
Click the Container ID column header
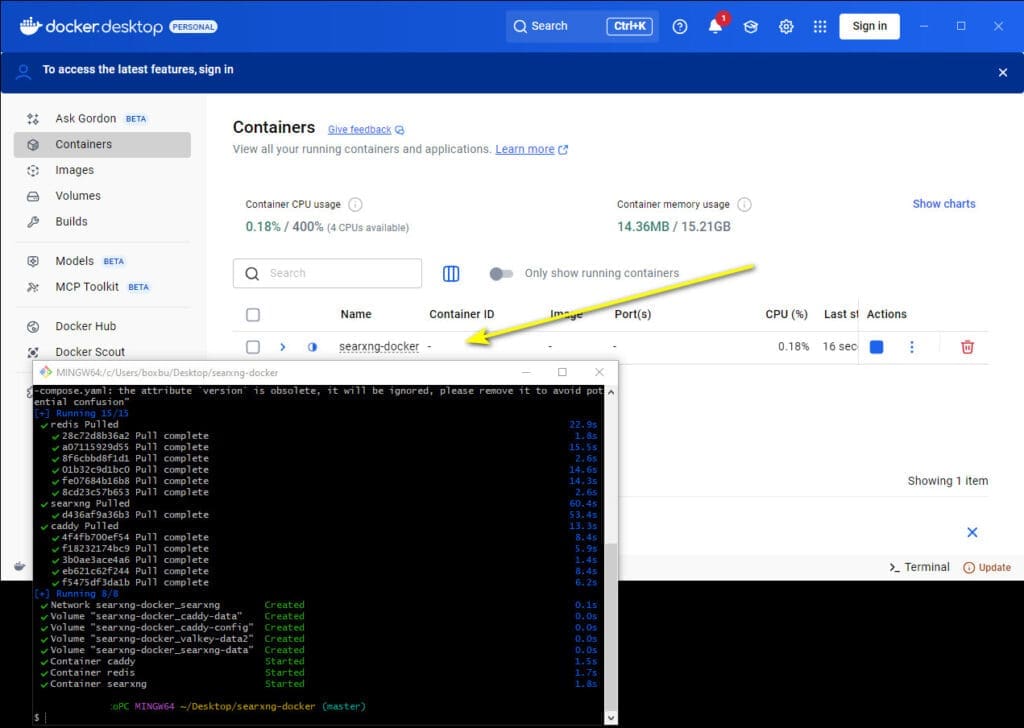click(x=462, y=314)
